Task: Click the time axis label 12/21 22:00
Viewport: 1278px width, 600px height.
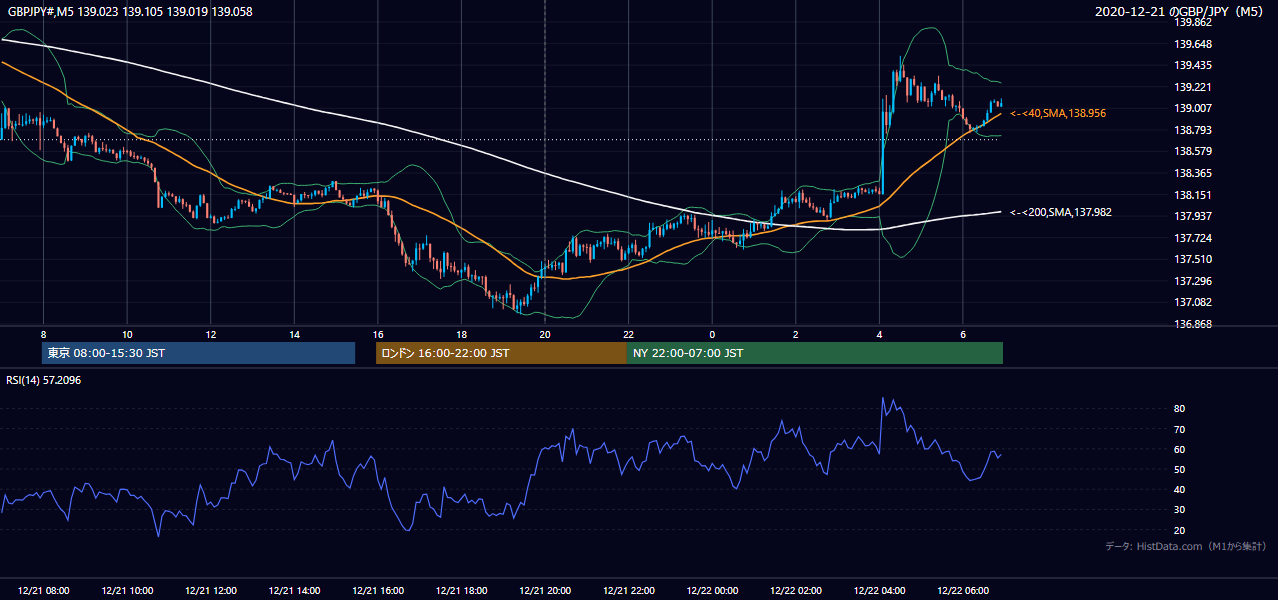Action: [x=628, y=591]
